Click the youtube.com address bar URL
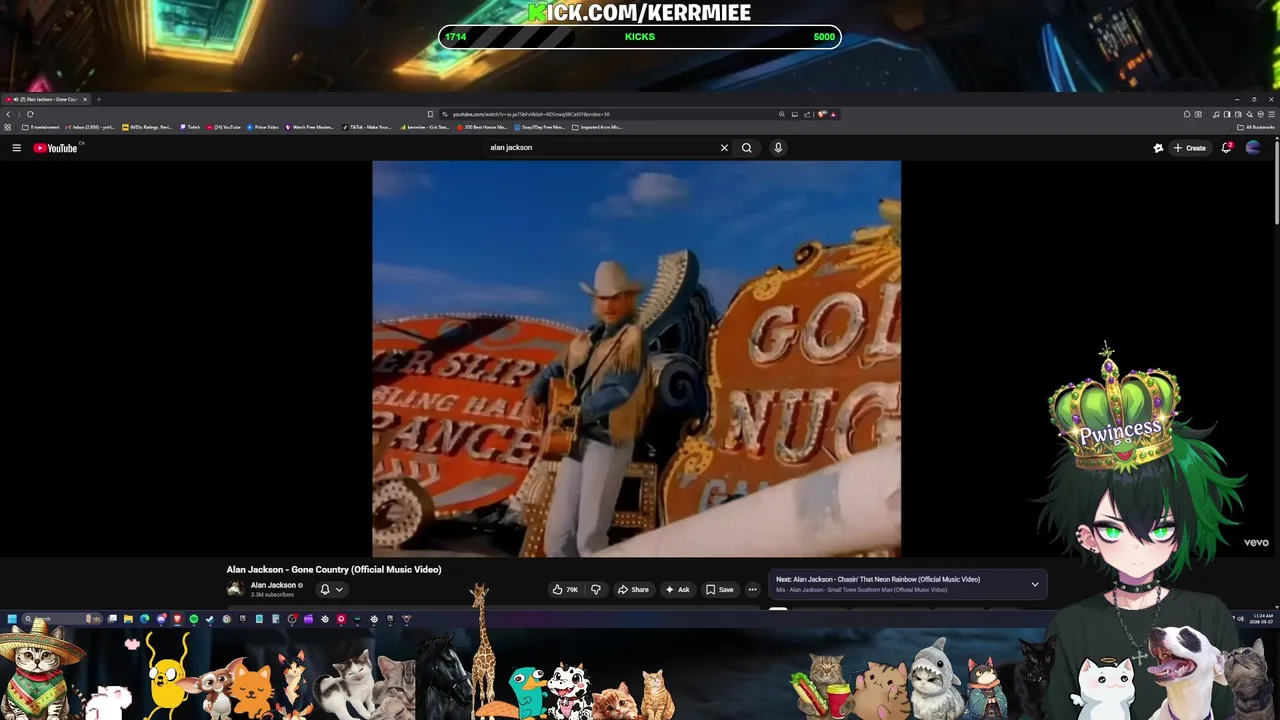This screenshot has height=720, width=1280. coord(531,114)
